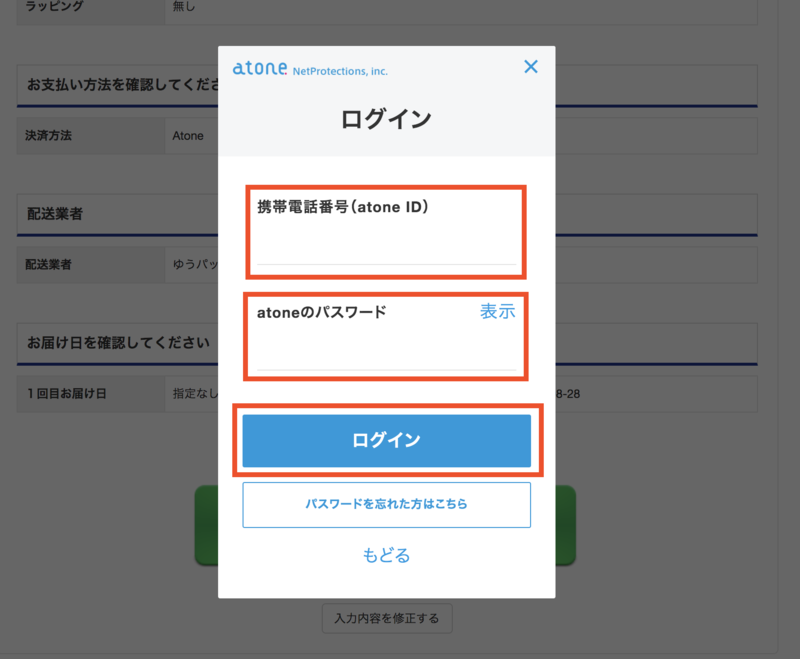Open パスワードを忘れた方はこちら password recovery
Viewport: 800px width, 659px height.
[x=386, y=505]
